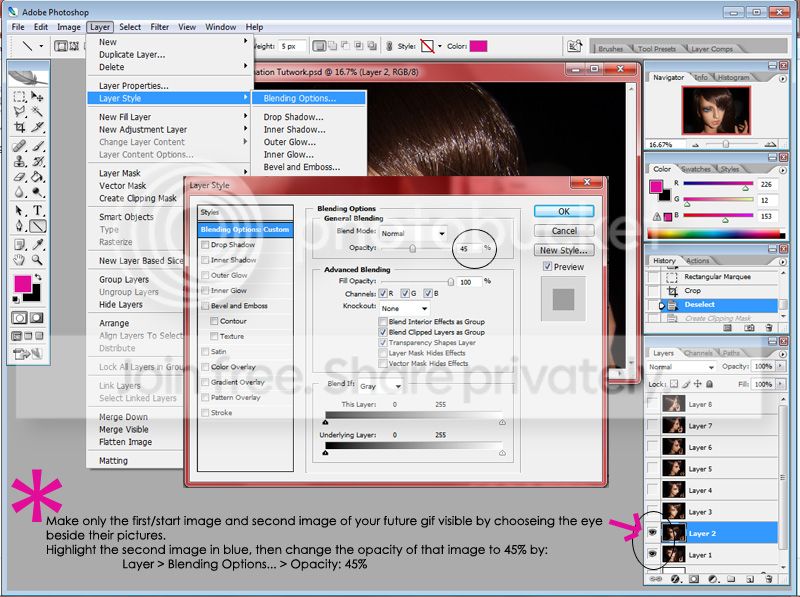The image size is (800, 597).
Task: Toggle the Drop Shadow style checkbox
Action: click(205, 245)
